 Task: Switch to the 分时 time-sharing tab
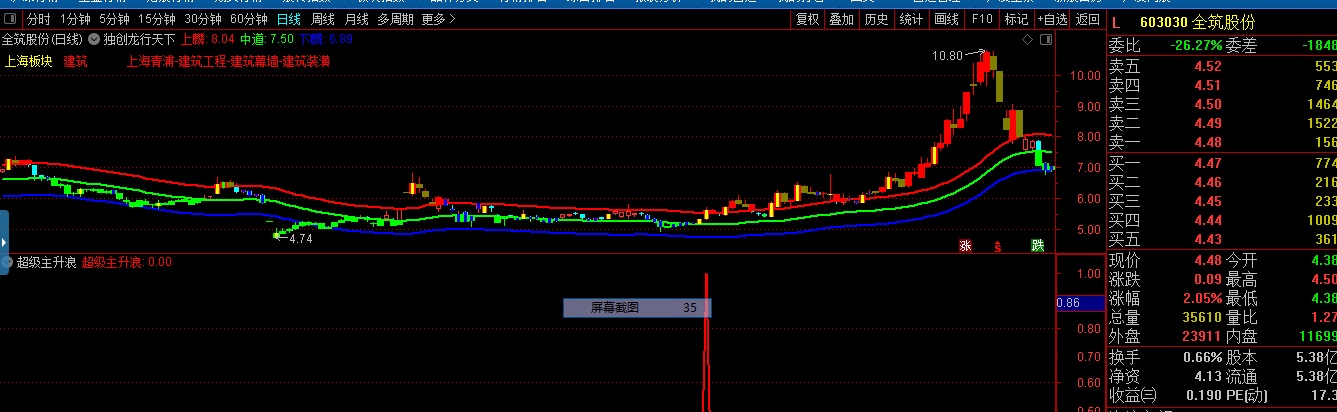[37, 19]
